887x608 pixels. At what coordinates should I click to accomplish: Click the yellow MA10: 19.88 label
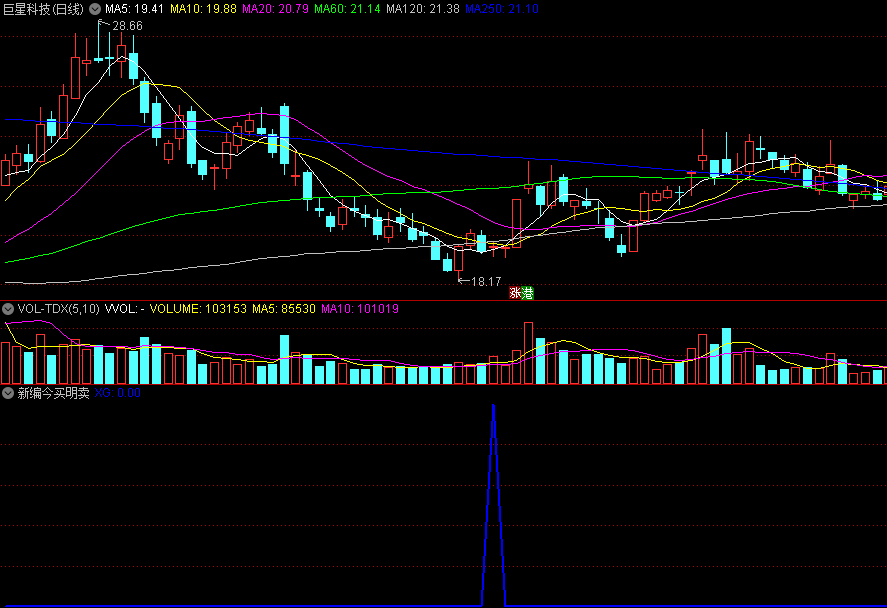(203, 9)
